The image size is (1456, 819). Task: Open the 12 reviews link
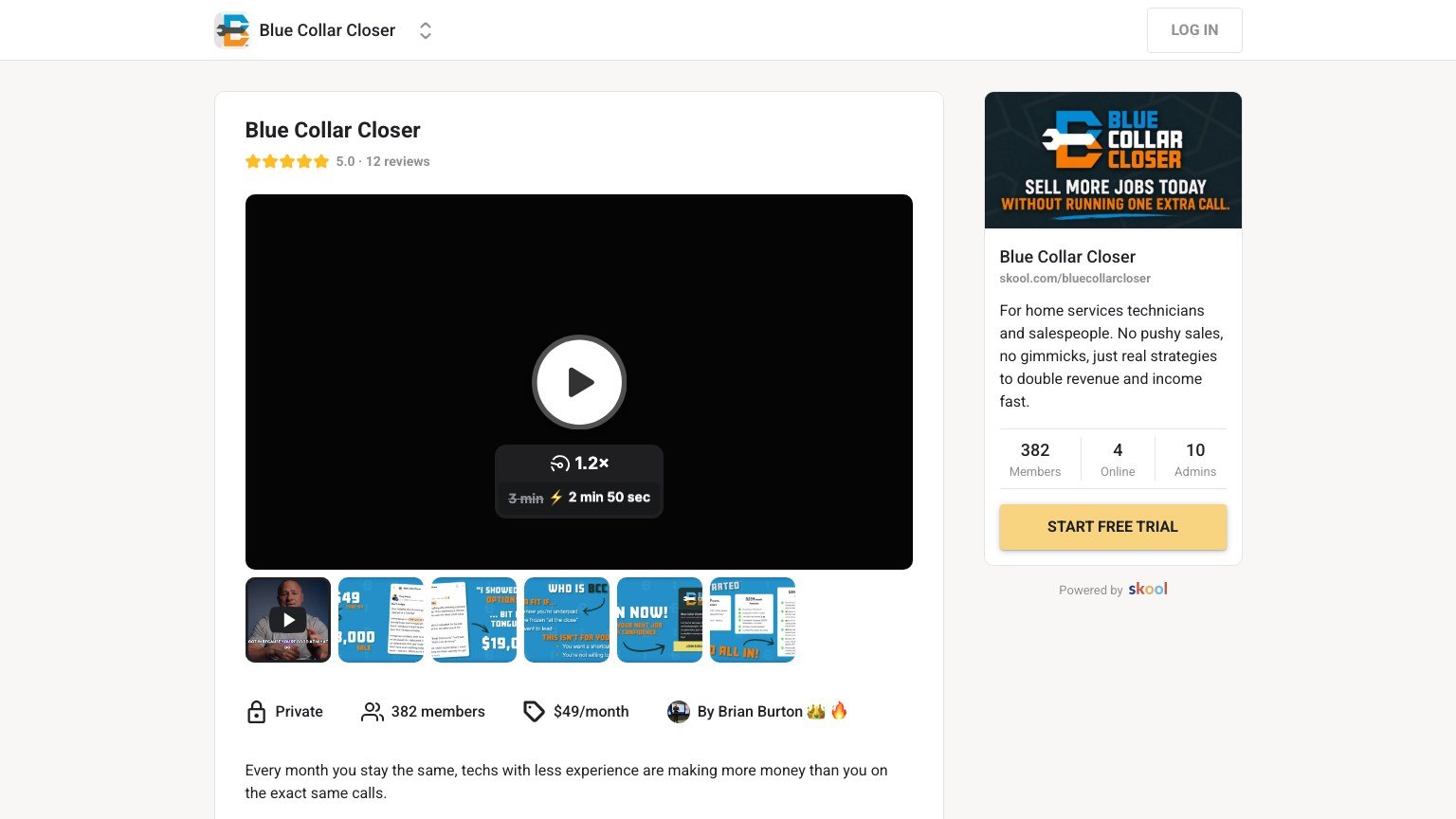398,161
